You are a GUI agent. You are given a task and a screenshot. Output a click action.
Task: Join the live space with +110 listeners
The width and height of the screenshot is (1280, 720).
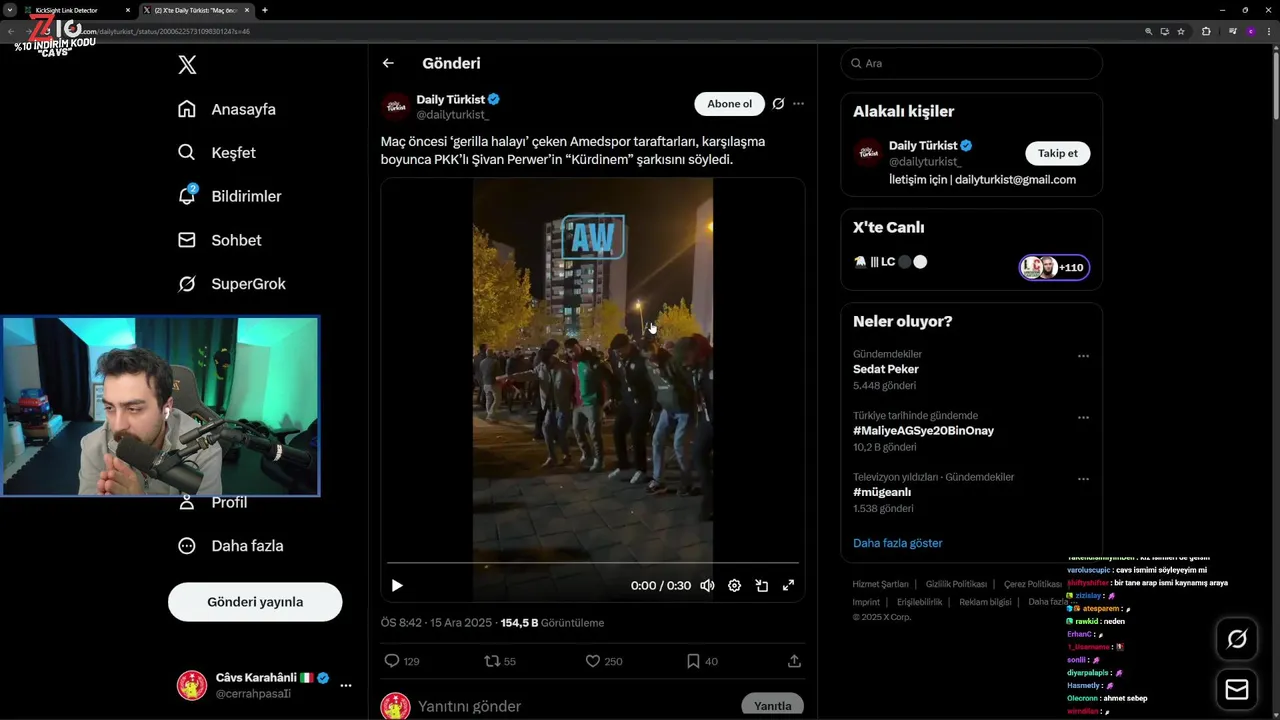[1054, 267]
